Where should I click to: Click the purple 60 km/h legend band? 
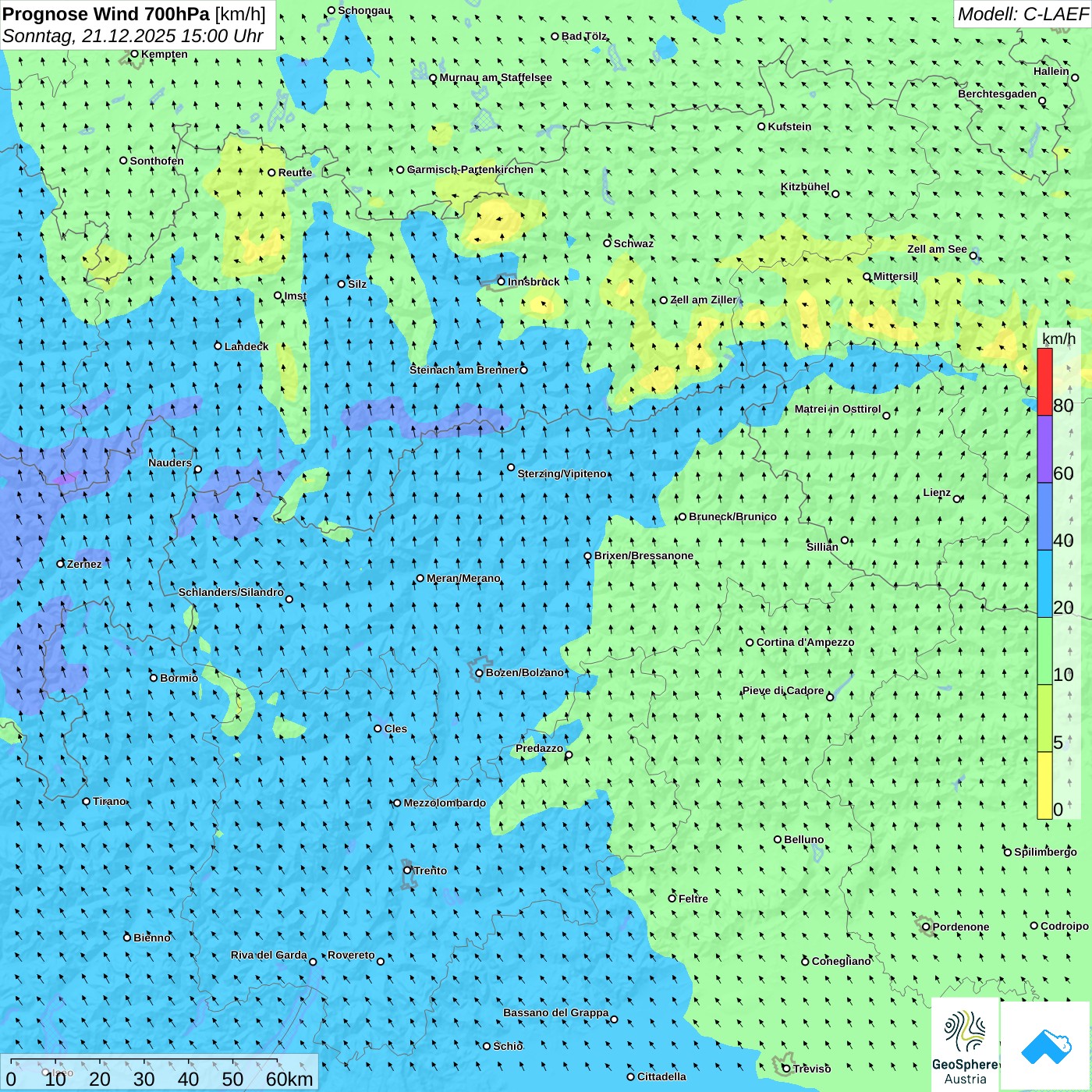click(x=1044, y=449)
